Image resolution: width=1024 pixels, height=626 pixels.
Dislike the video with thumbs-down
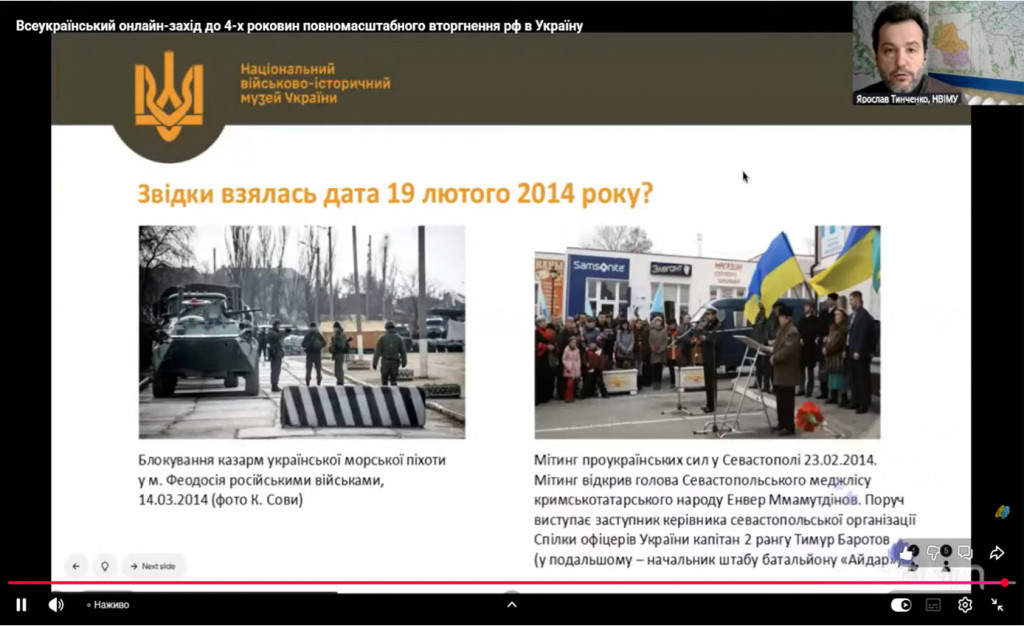coord(935,554)
